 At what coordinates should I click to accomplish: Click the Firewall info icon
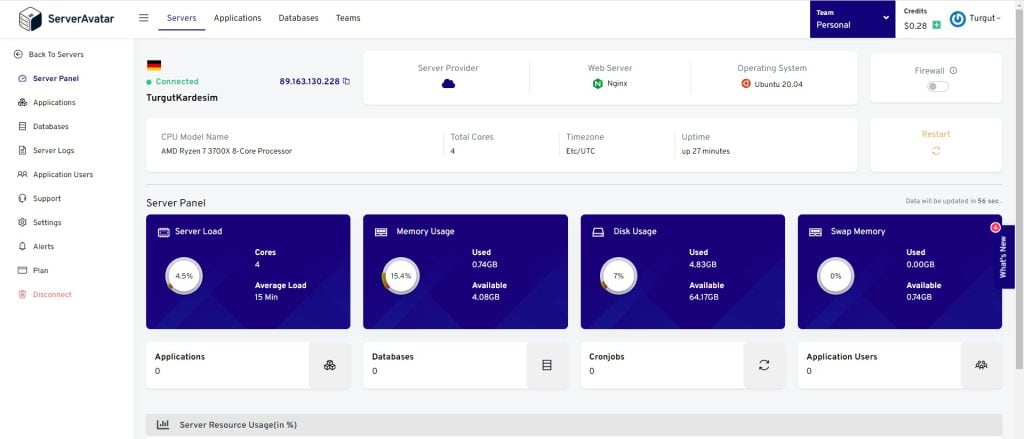point(953,71)
